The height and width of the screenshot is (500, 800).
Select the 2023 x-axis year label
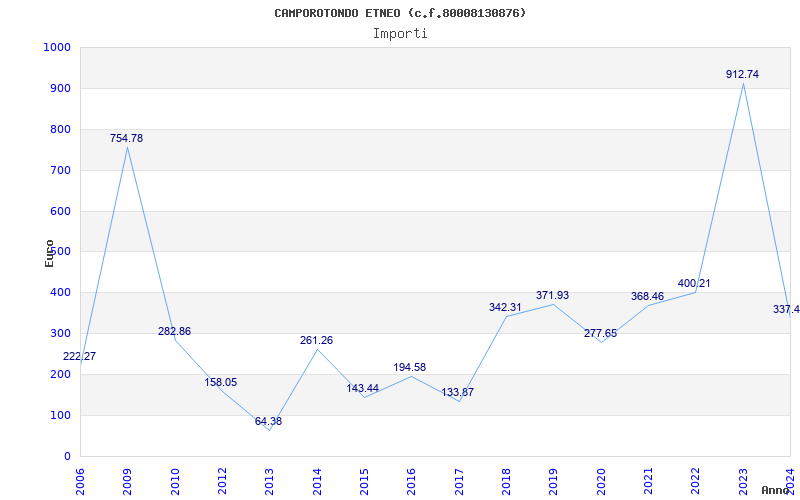[743, 481]
